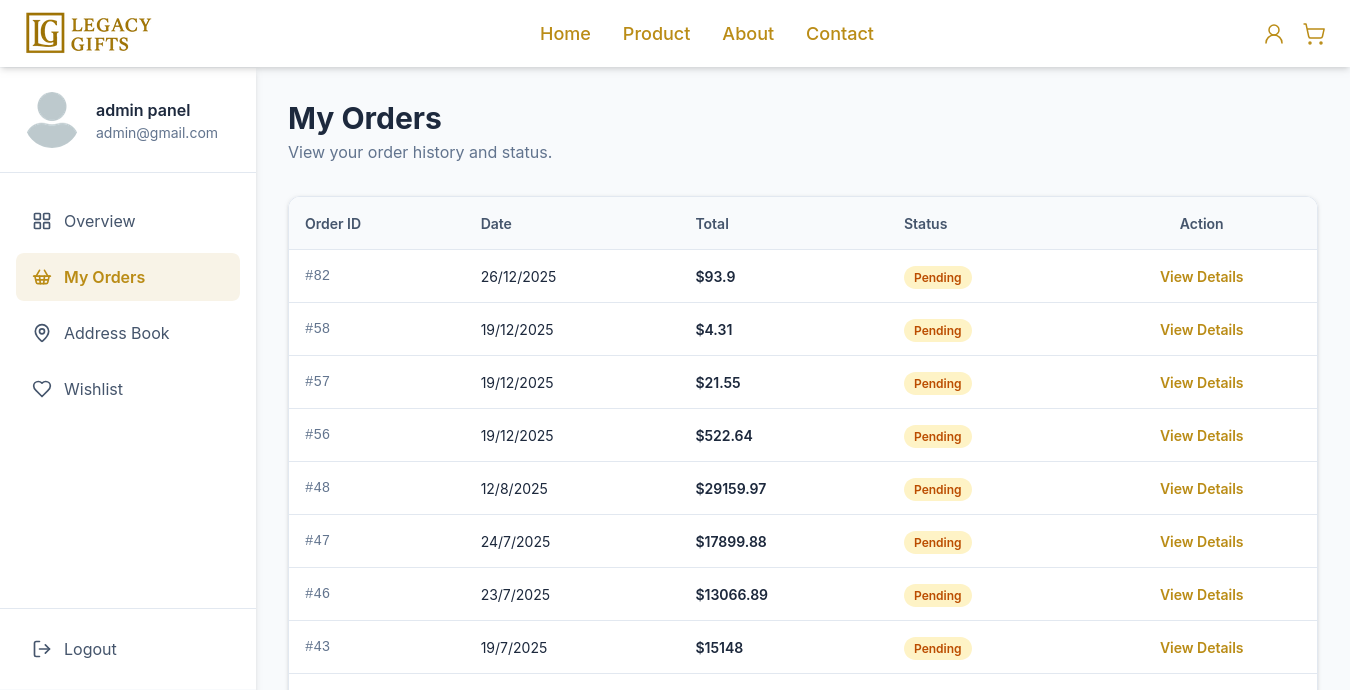This screenshot has height=690, width=1350.
Task: Select My Orders in the sidebar
Action: [128, 277]
